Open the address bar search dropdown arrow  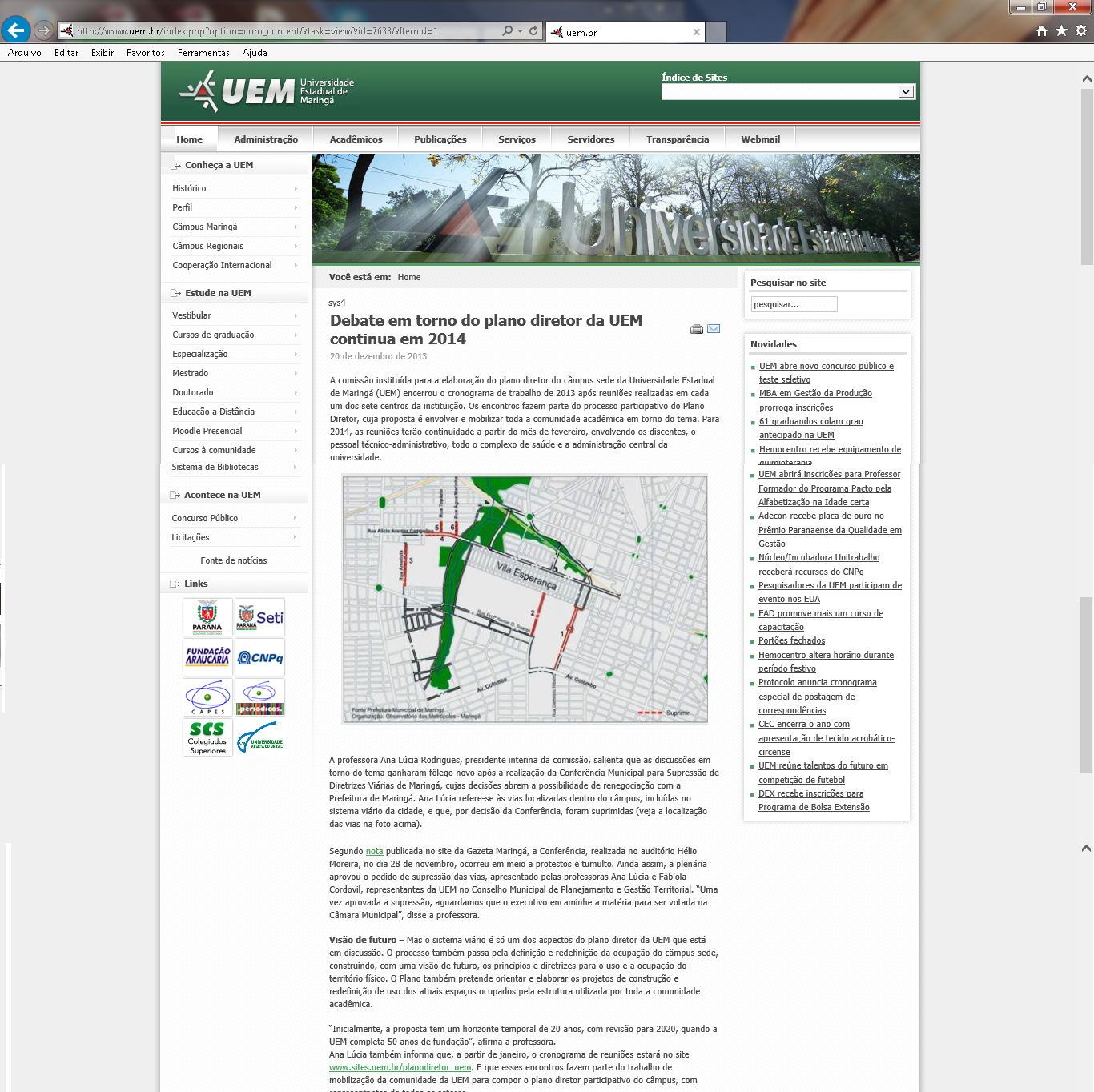click(521, 31)
